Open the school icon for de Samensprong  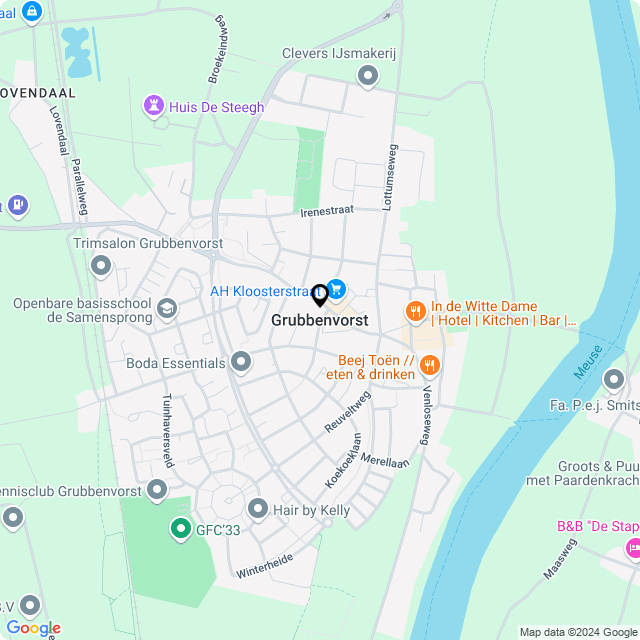click(x=167, y=309)
